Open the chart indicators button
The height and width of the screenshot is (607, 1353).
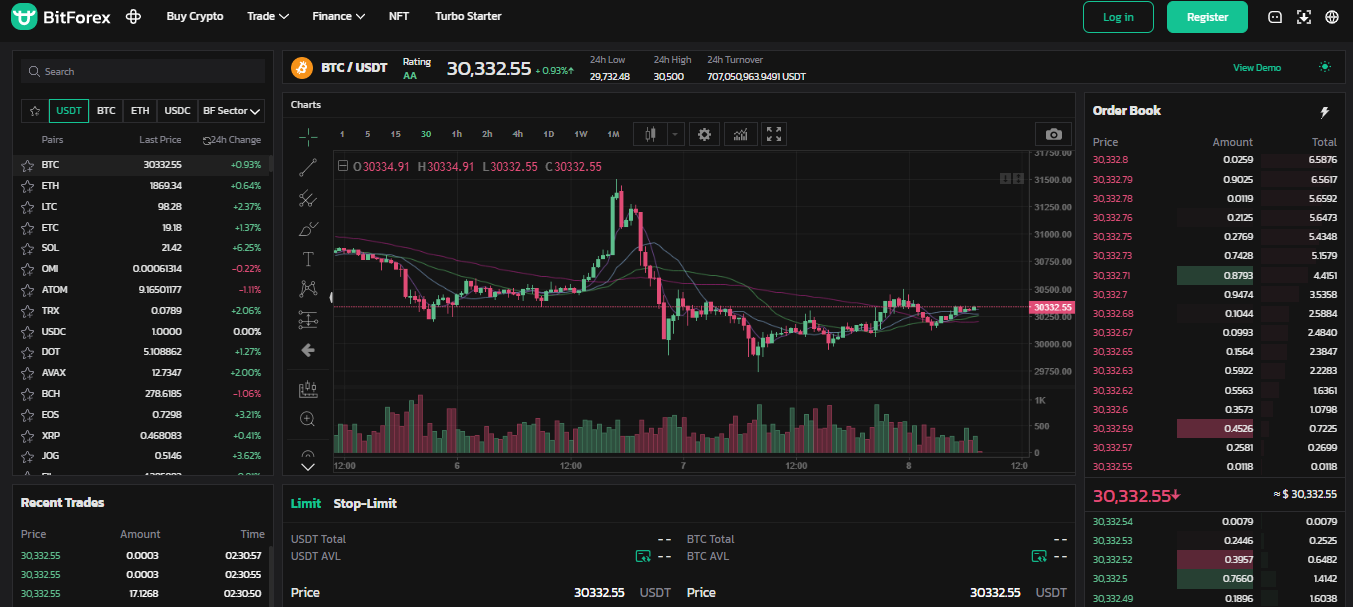(740, 134)
